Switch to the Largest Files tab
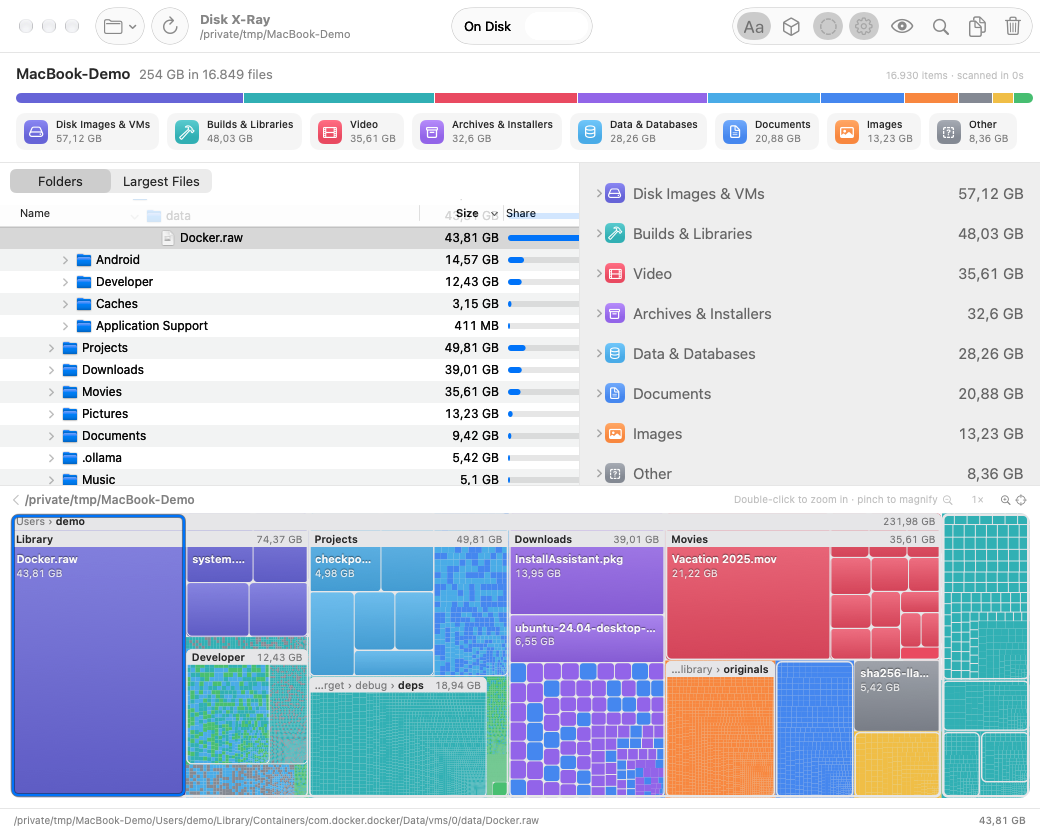Screen dimensions: 1040x832 [x=161, y=181]
